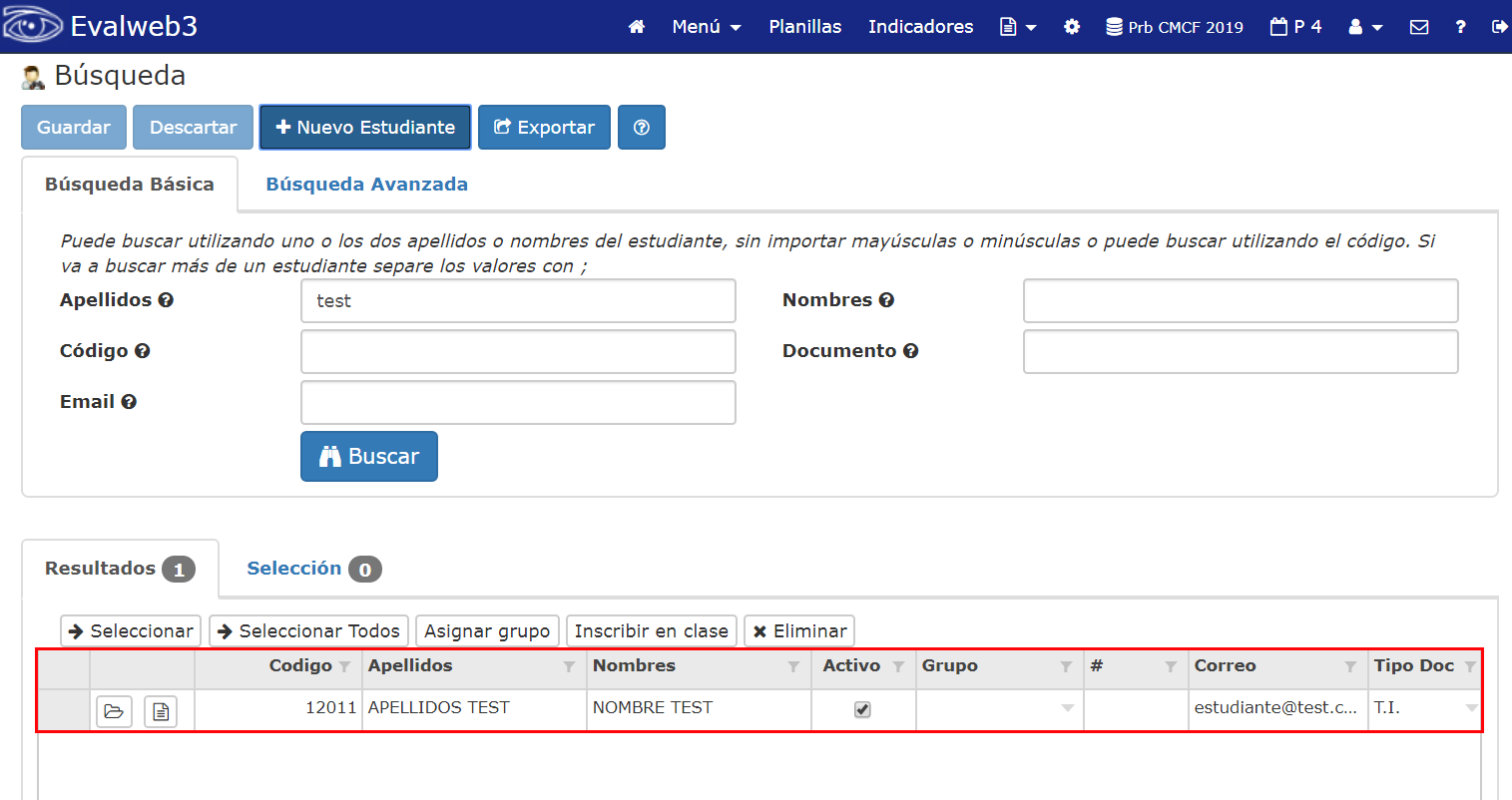Show help tooltip icon for Código
Screen dimensions: 1512x800
pos(142,351)
